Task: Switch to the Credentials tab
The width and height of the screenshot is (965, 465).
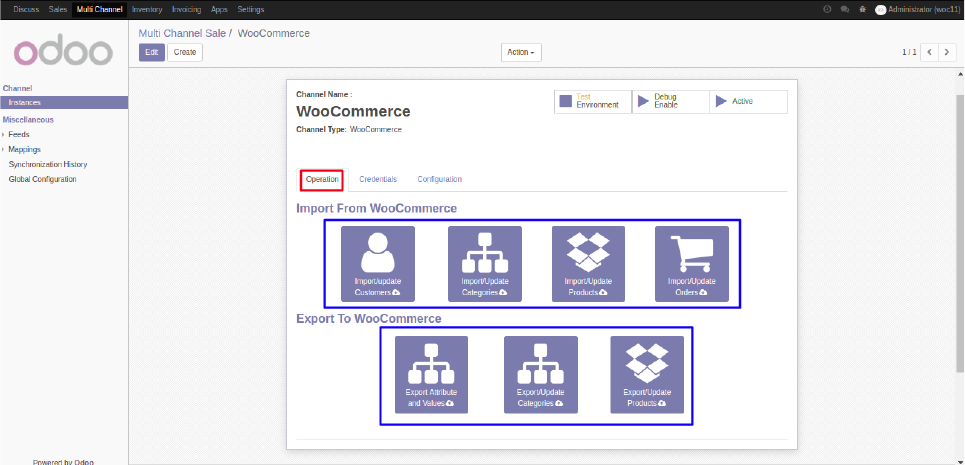Action: coord(378,179)
